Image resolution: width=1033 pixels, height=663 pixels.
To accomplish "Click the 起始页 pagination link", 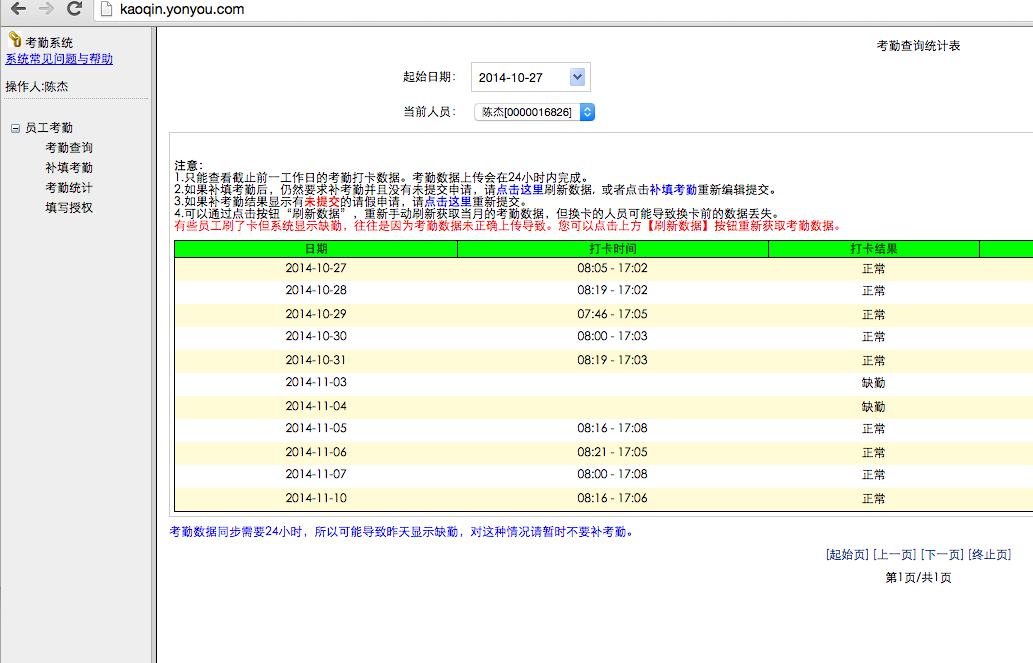I will 847,555.
